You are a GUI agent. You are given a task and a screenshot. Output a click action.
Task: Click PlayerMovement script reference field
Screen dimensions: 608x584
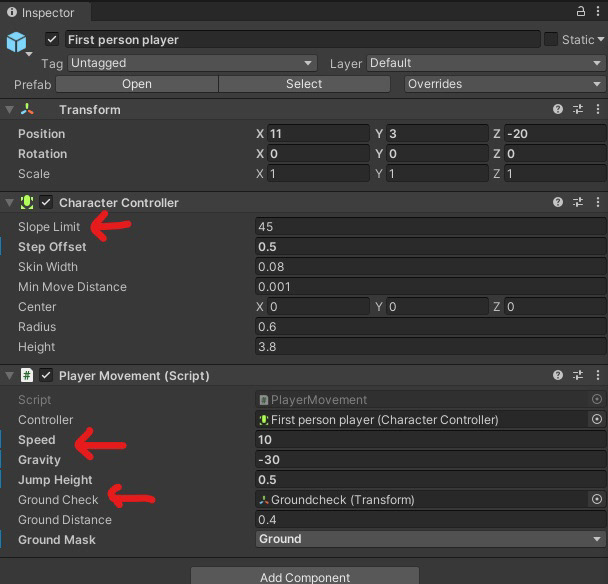coord(422,399)
